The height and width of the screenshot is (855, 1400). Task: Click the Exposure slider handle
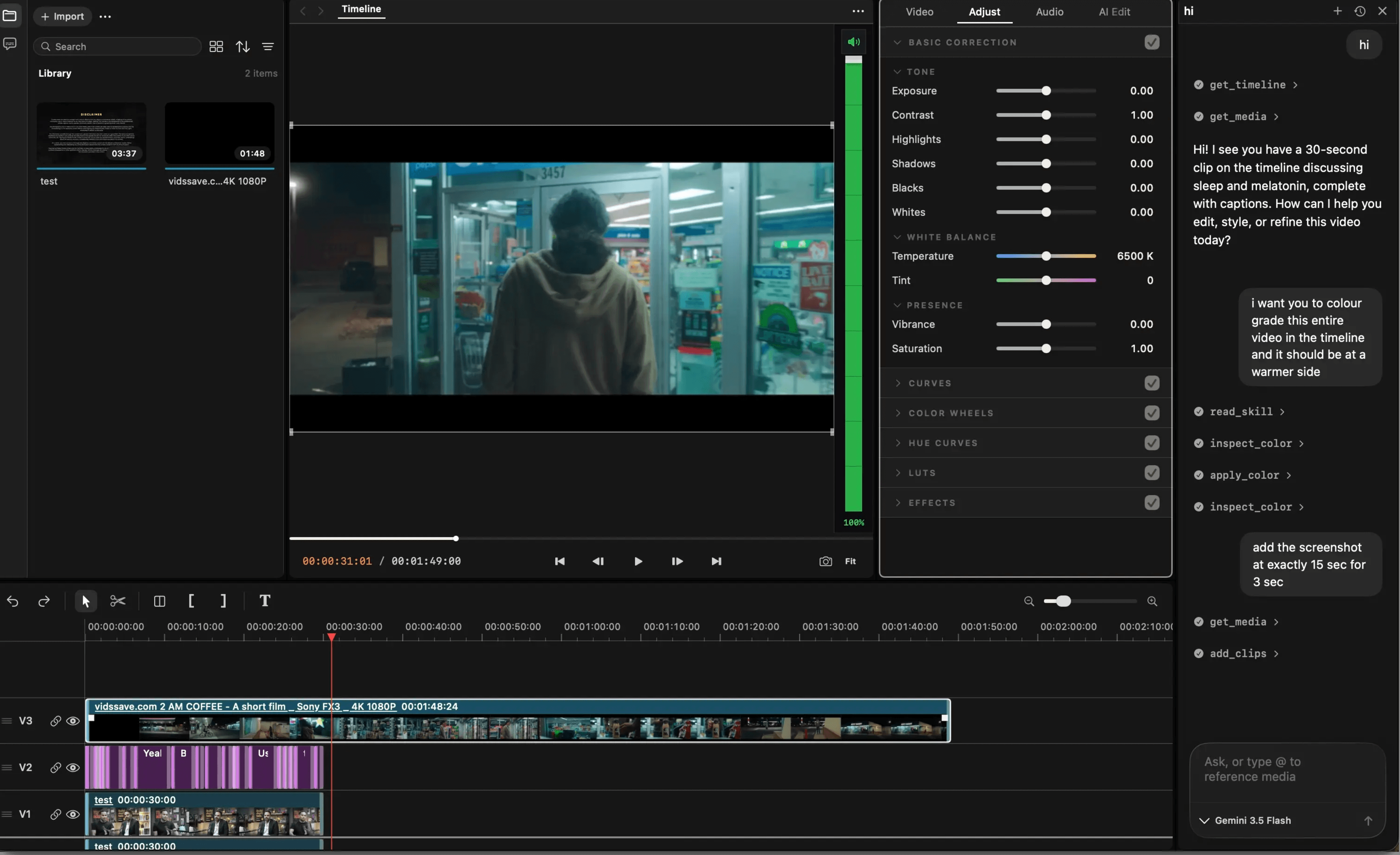(x=1046, y=91)
